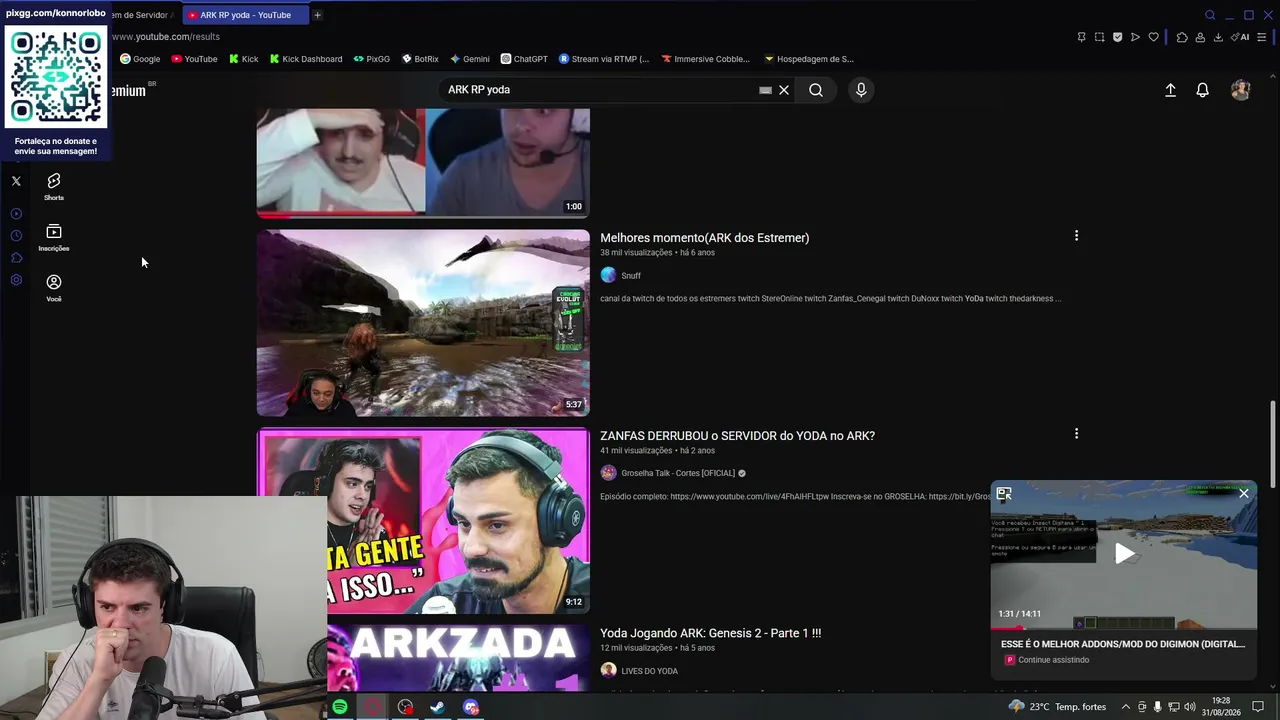Open YouTube notifications bell
This screenshot has height=720, width=1280.
pyautogui.click(x=1203, y=90)
